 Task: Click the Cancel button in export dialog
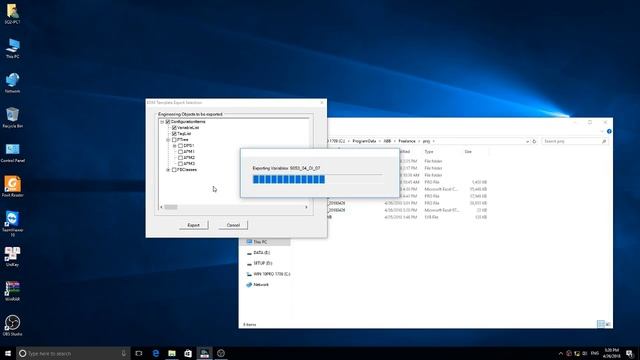tap(233, 225)
